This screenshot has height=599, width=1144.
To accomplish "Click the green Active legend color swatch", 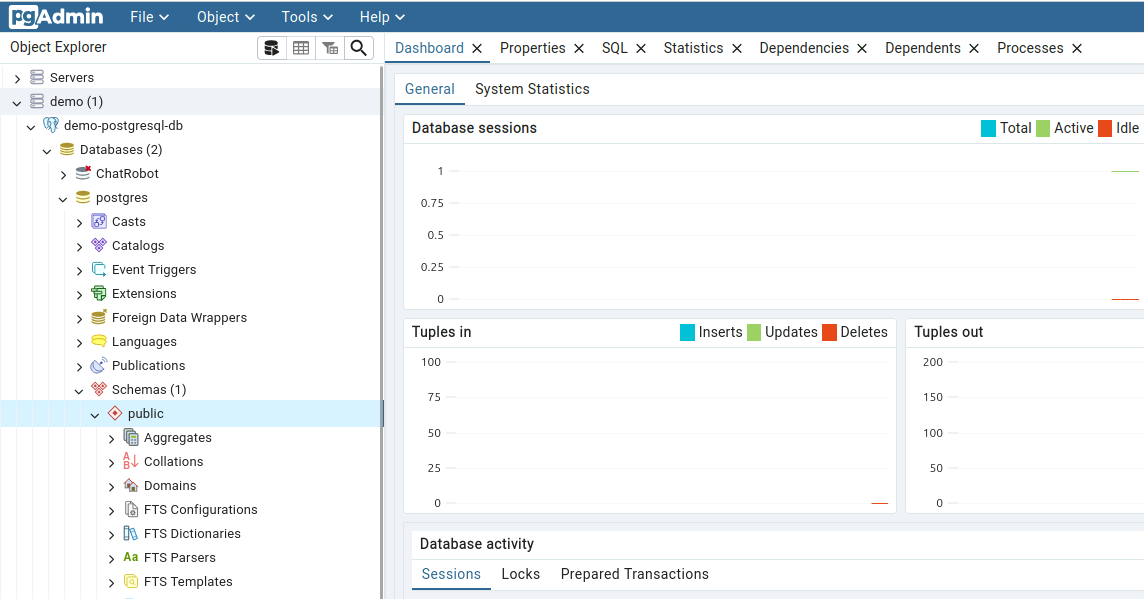I will tap(1043, 128).
